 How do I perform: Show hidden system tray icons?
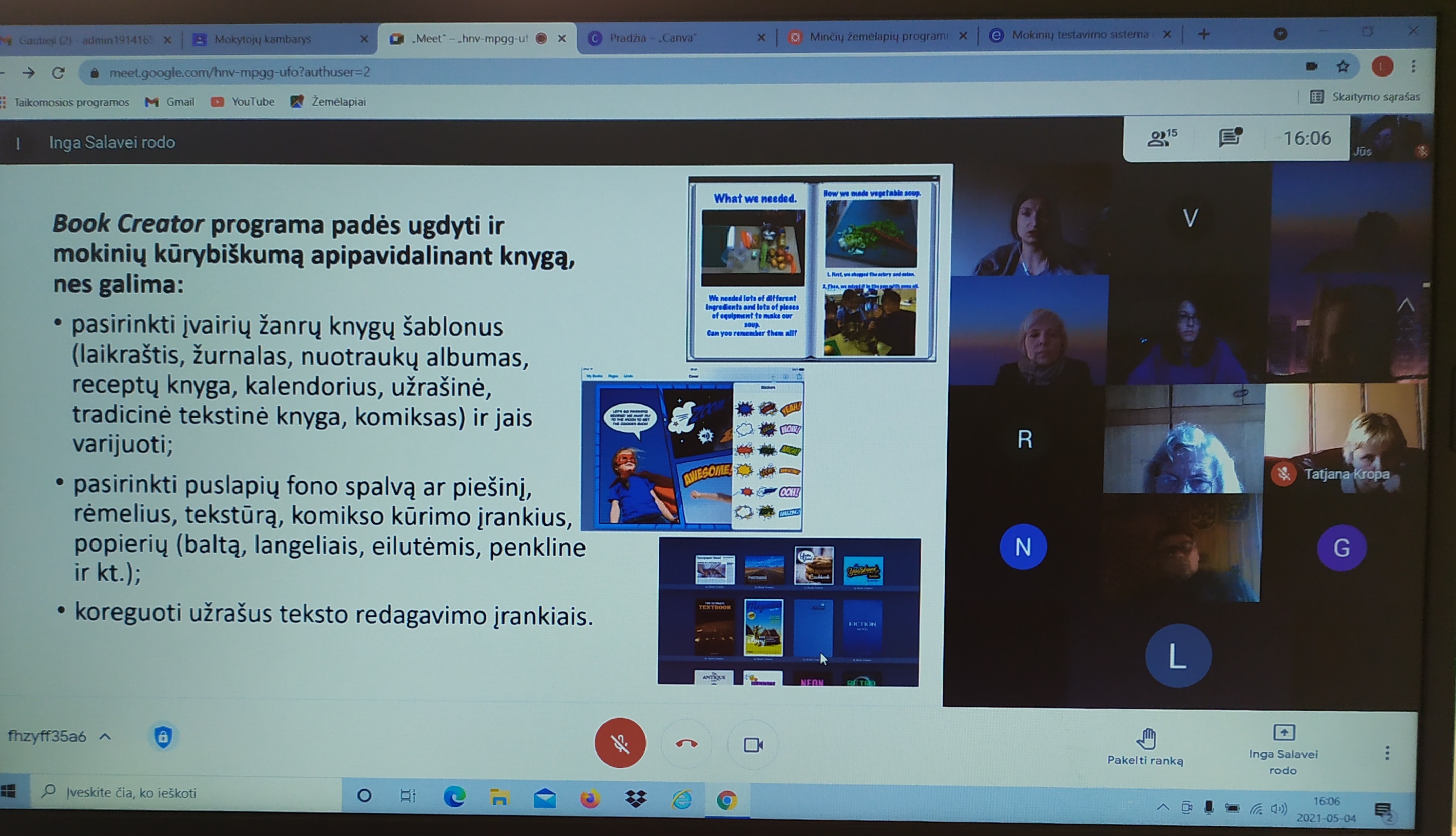pos(1163,808)
